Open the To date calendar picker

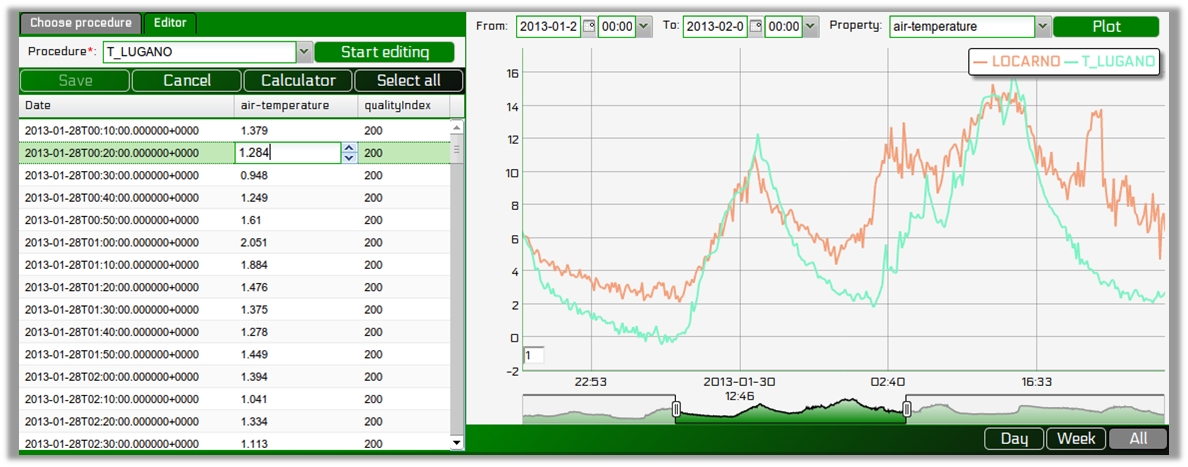point(755,27)
